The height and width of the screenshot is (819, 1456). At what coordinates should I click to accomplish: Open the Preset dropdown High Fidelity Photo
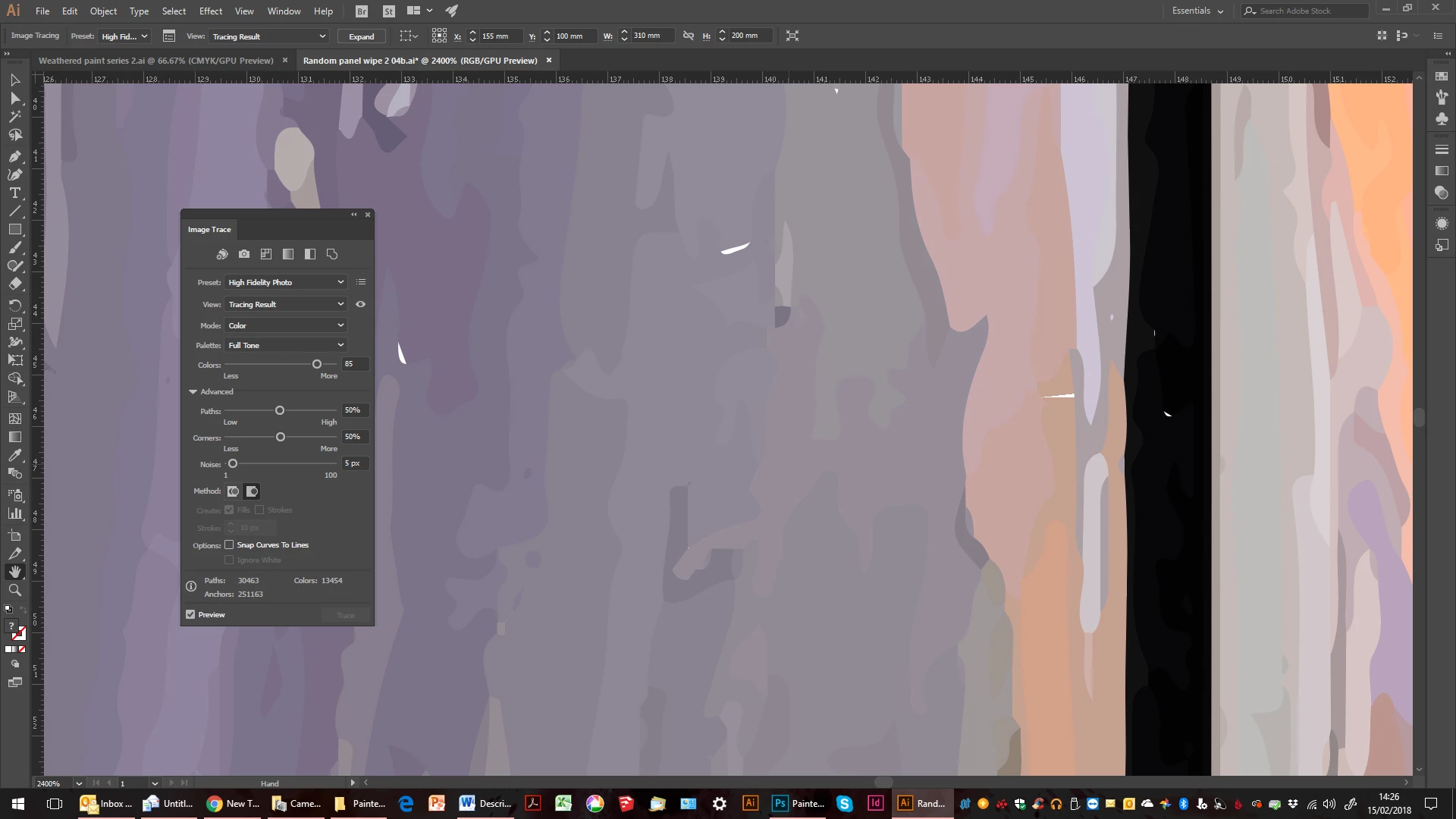coord(285,282)
